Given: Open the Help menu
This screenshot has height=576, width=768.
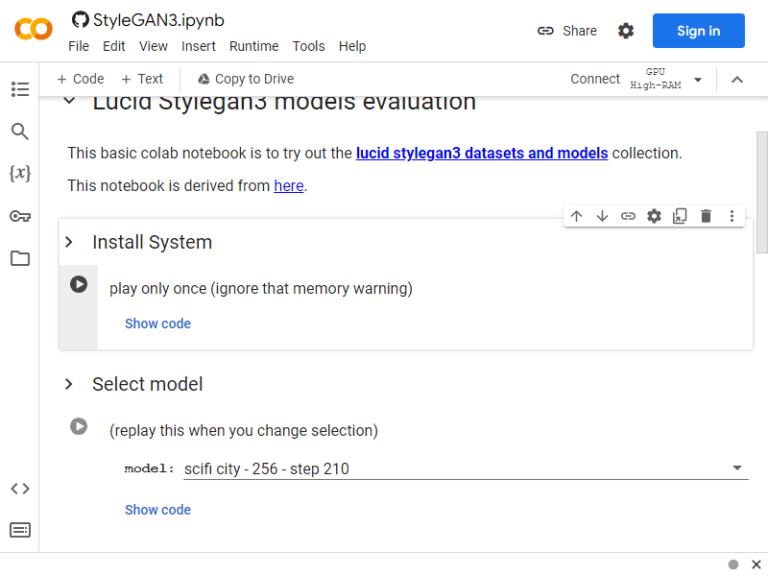Looking at the screenshot, I should coord(352,46).
